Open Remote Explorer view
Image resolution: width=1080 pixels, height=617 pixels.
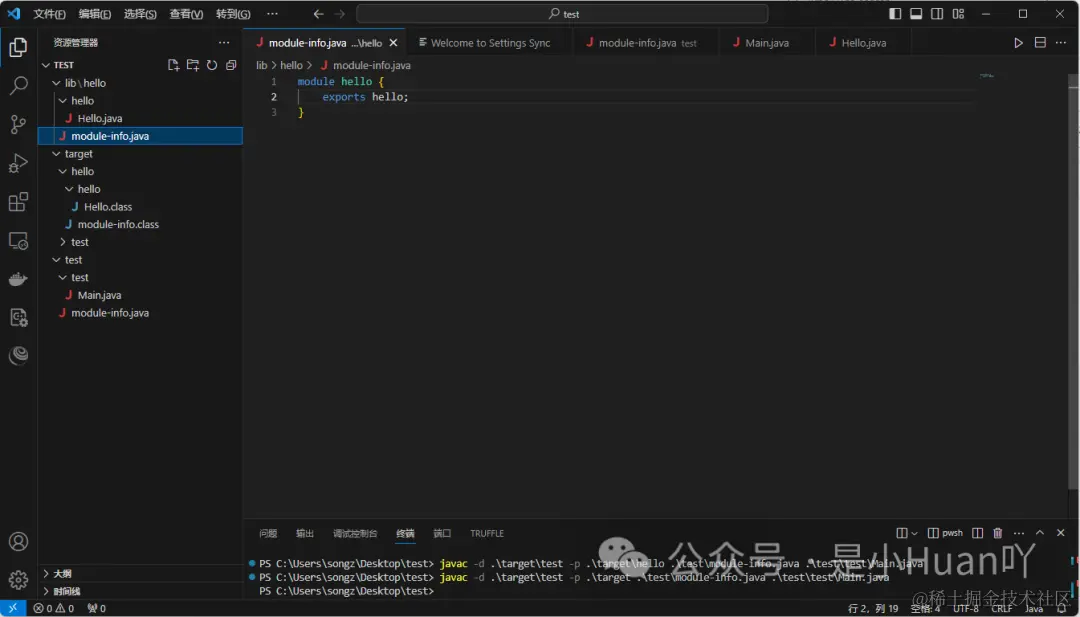(x=19, y=240)
